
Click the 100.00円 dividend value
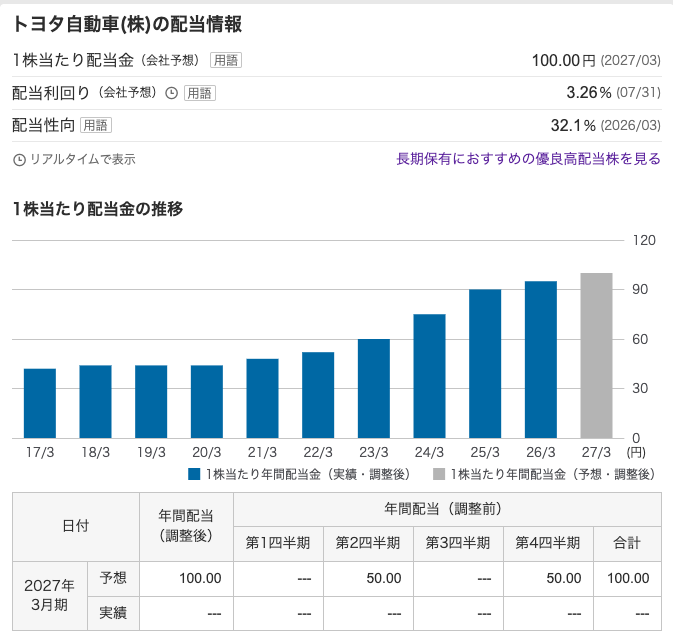point(564,60)
